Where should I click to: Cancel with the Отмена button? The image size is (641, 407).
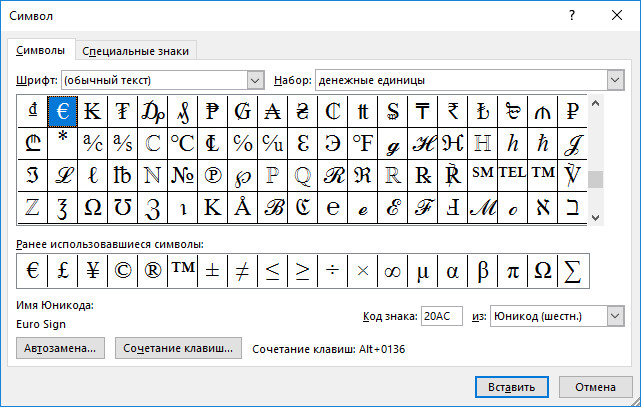pos(595,387)
